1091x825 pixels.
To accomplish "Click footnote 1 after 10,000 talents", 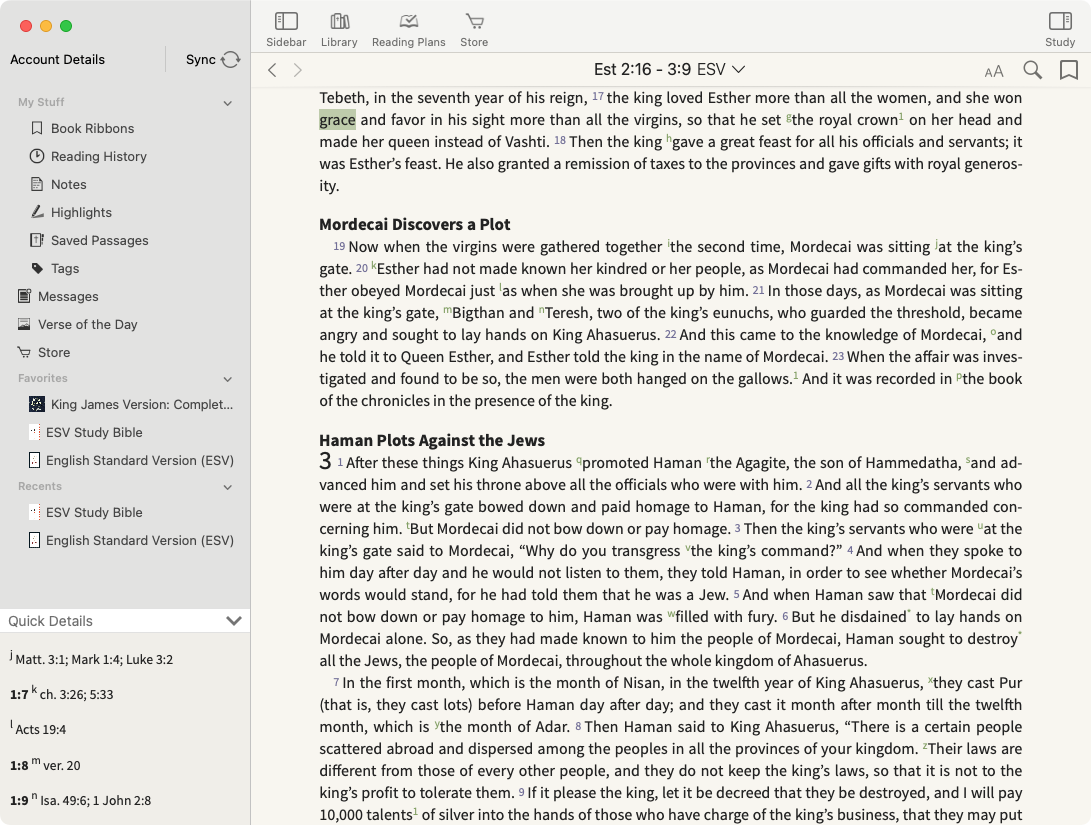I will coord(415,812).
